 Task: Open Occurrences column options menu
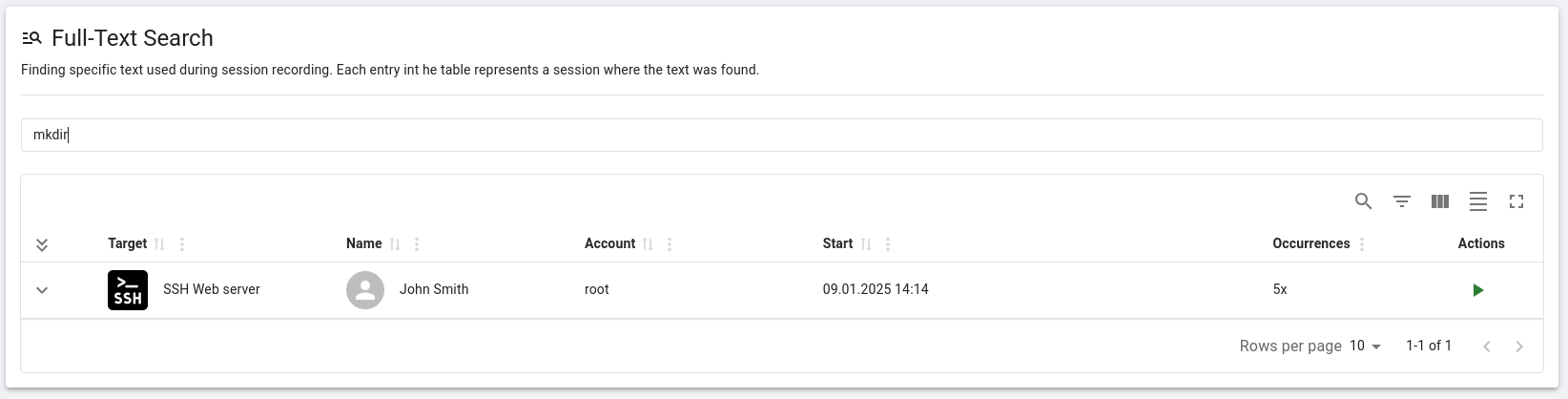(x=1362, y=244)
